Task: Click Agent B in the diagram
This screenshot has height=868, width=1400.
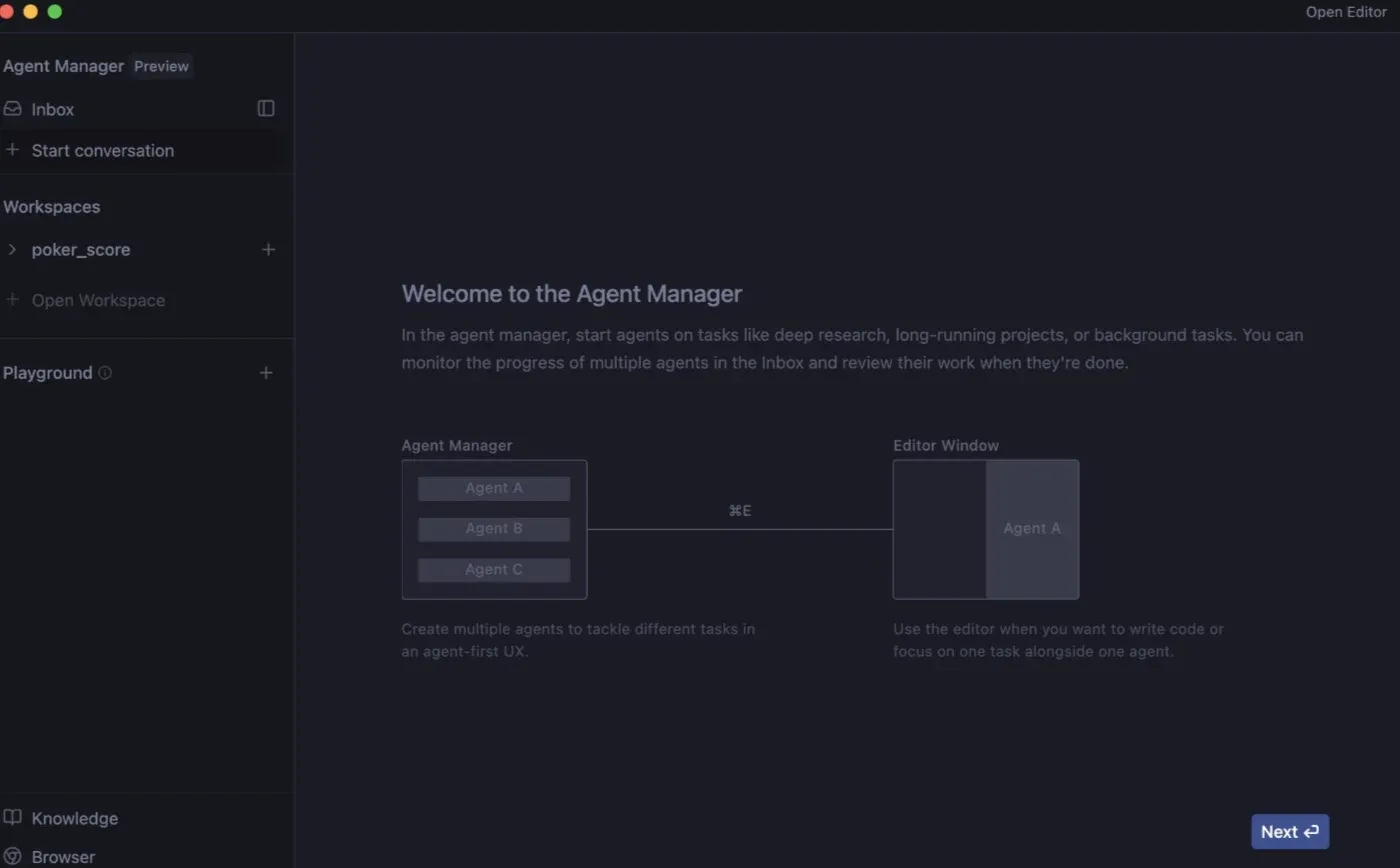Action: click(x=494, y=529)
